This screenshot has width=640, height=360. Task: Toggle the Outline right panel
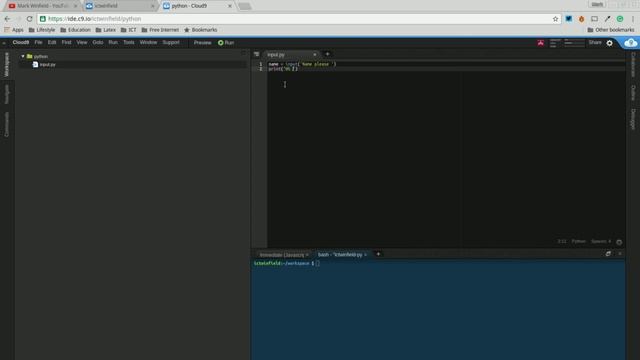click(x=633, y=93)
